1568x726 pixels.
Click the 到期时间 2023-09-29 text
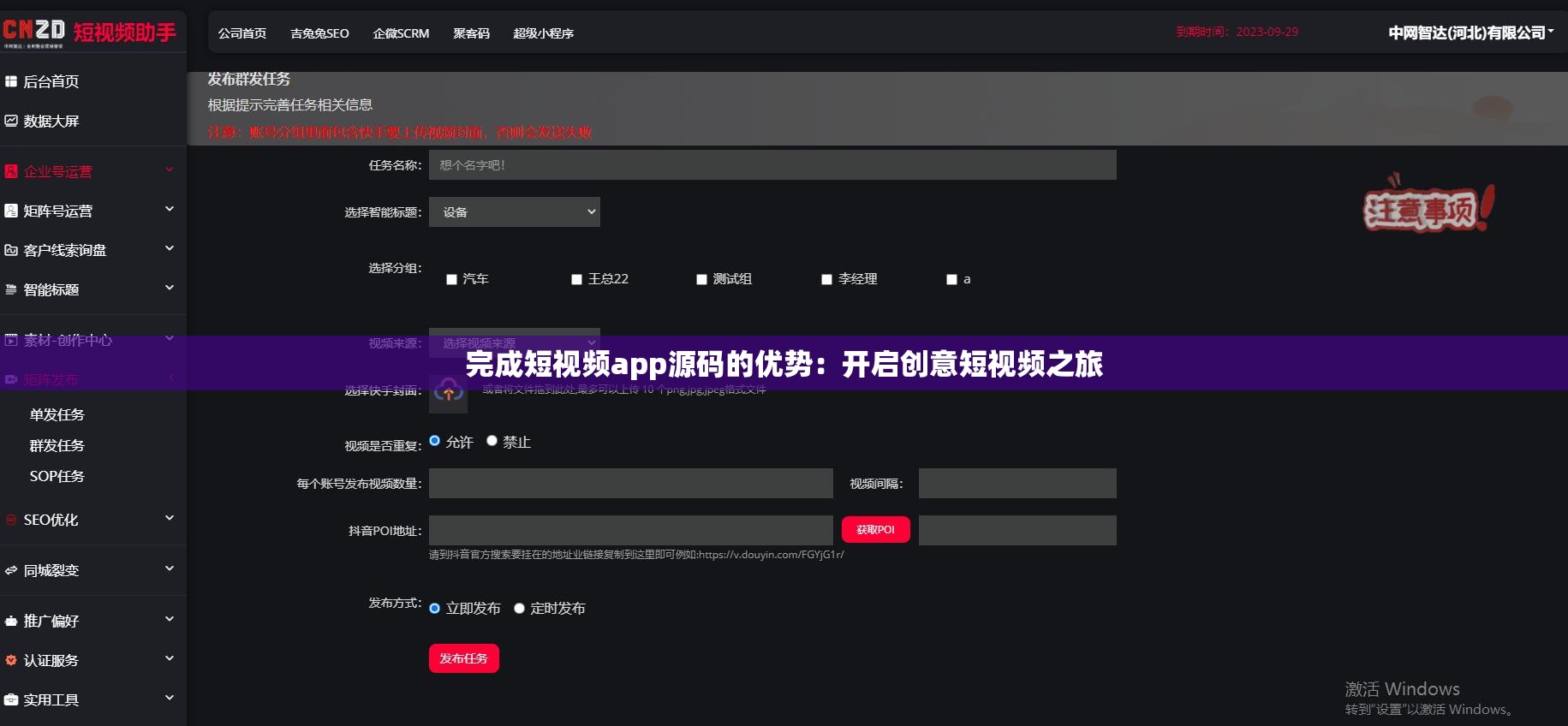[x=1237, y=32]
